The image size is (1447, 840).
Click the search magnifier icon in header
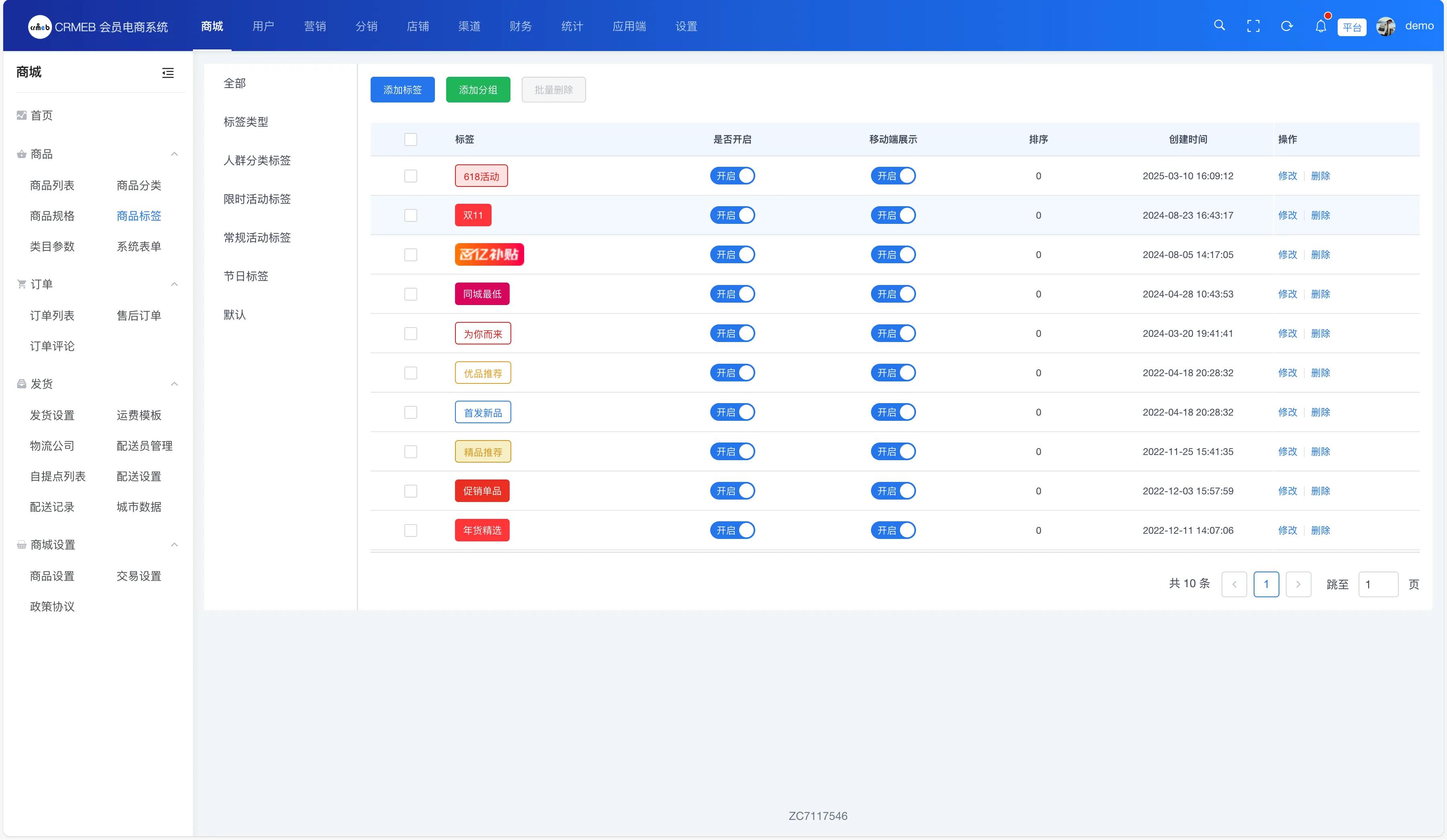click(x=1219, y=25)
